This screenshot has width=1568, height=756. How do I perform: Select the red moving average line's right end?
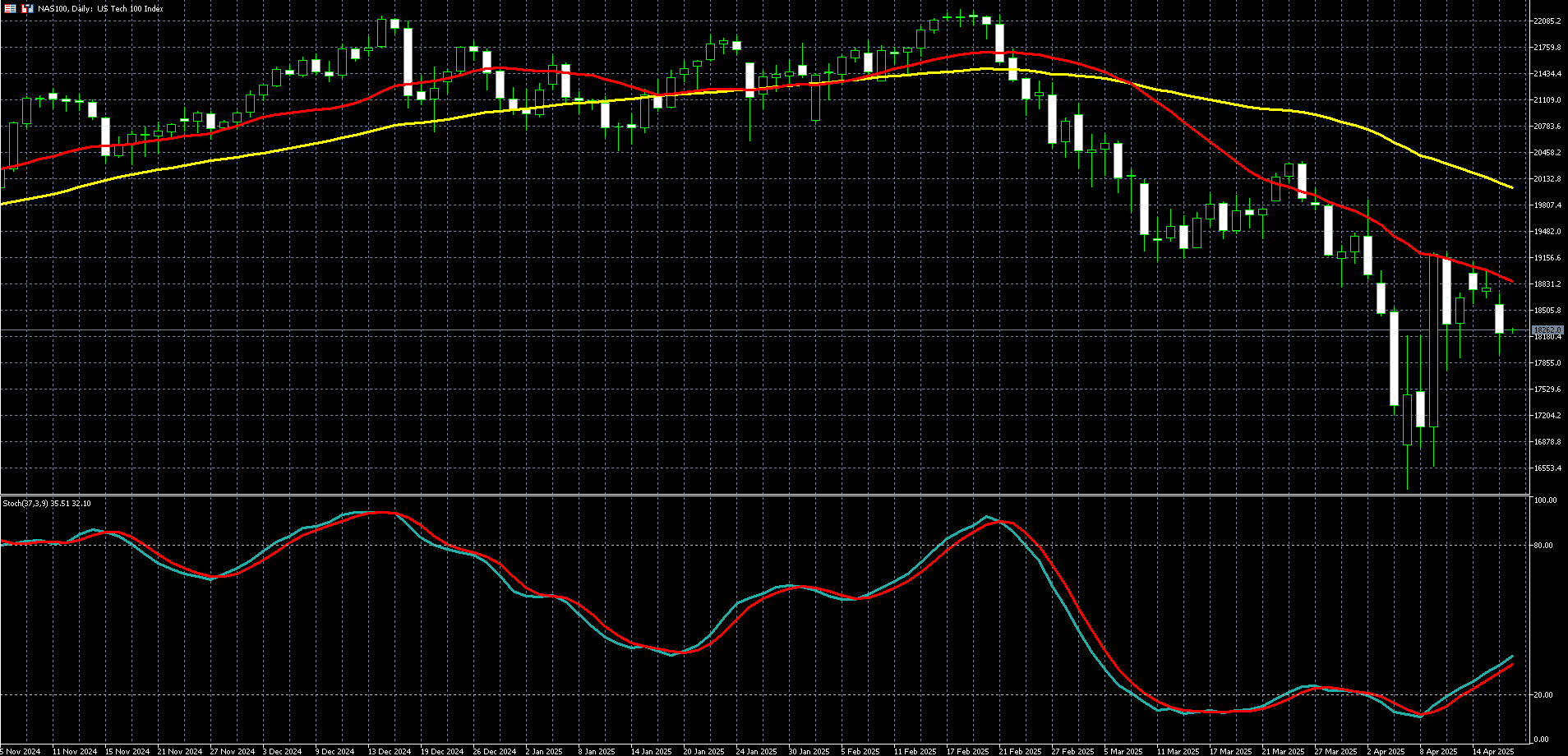point(1511,281)
